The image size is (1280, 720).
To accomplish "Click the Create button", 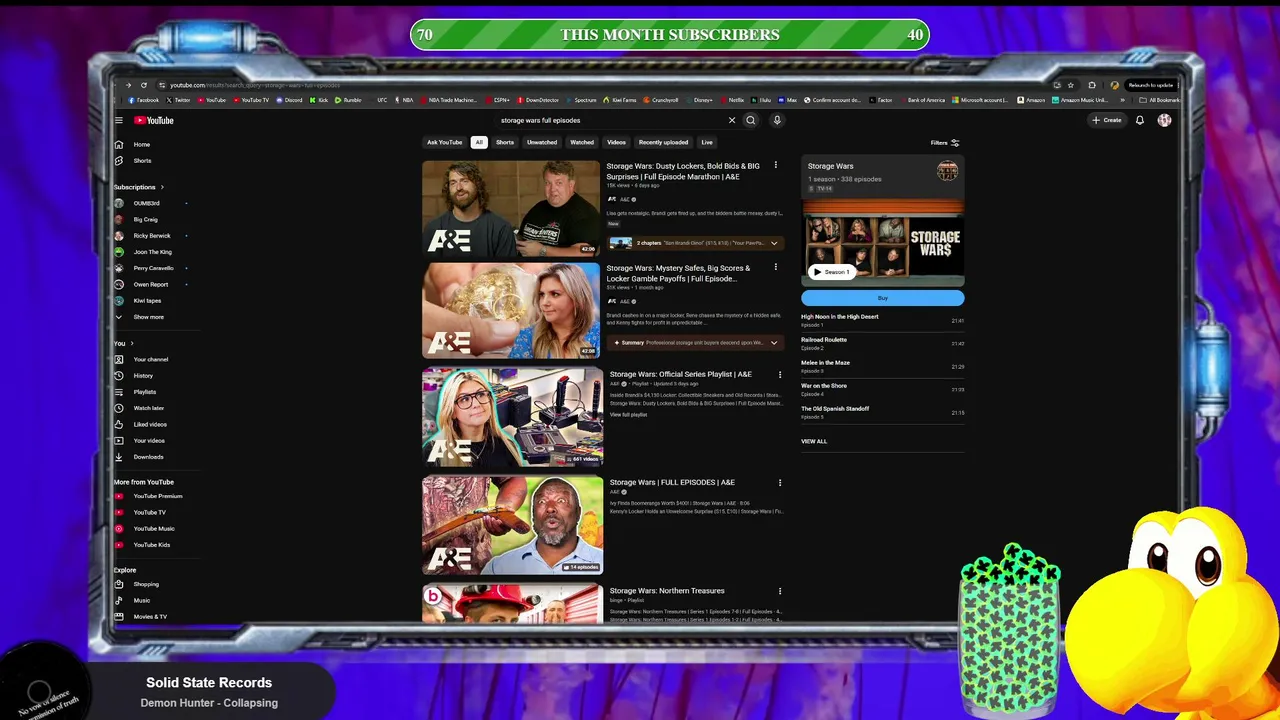I will 1107,120.
